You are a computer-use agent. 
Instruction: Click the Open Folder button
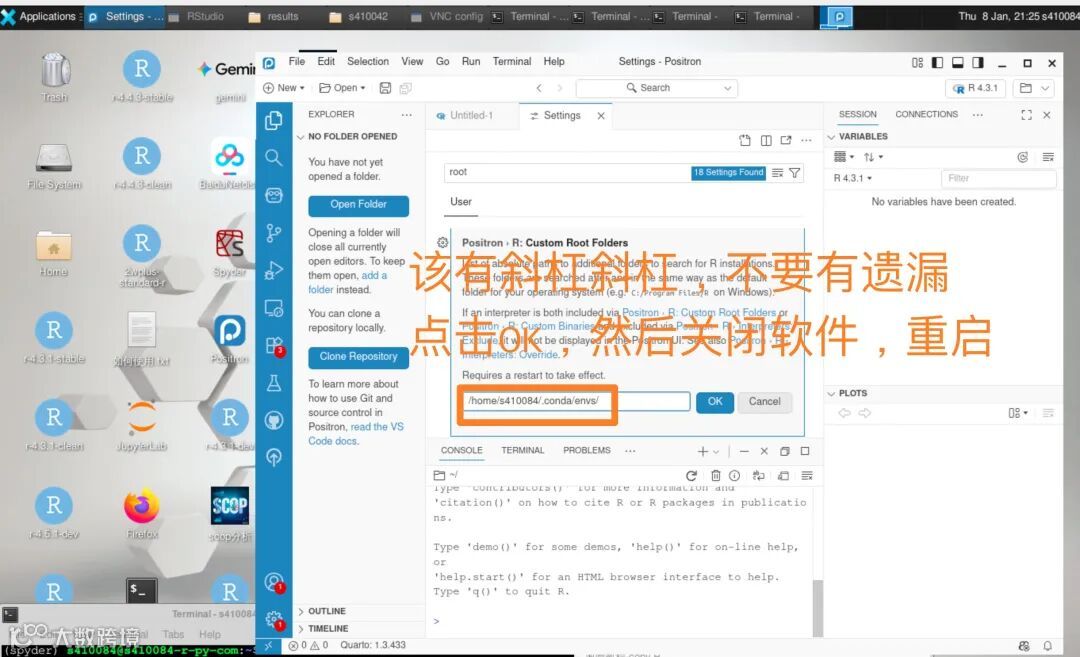(358, 205)
